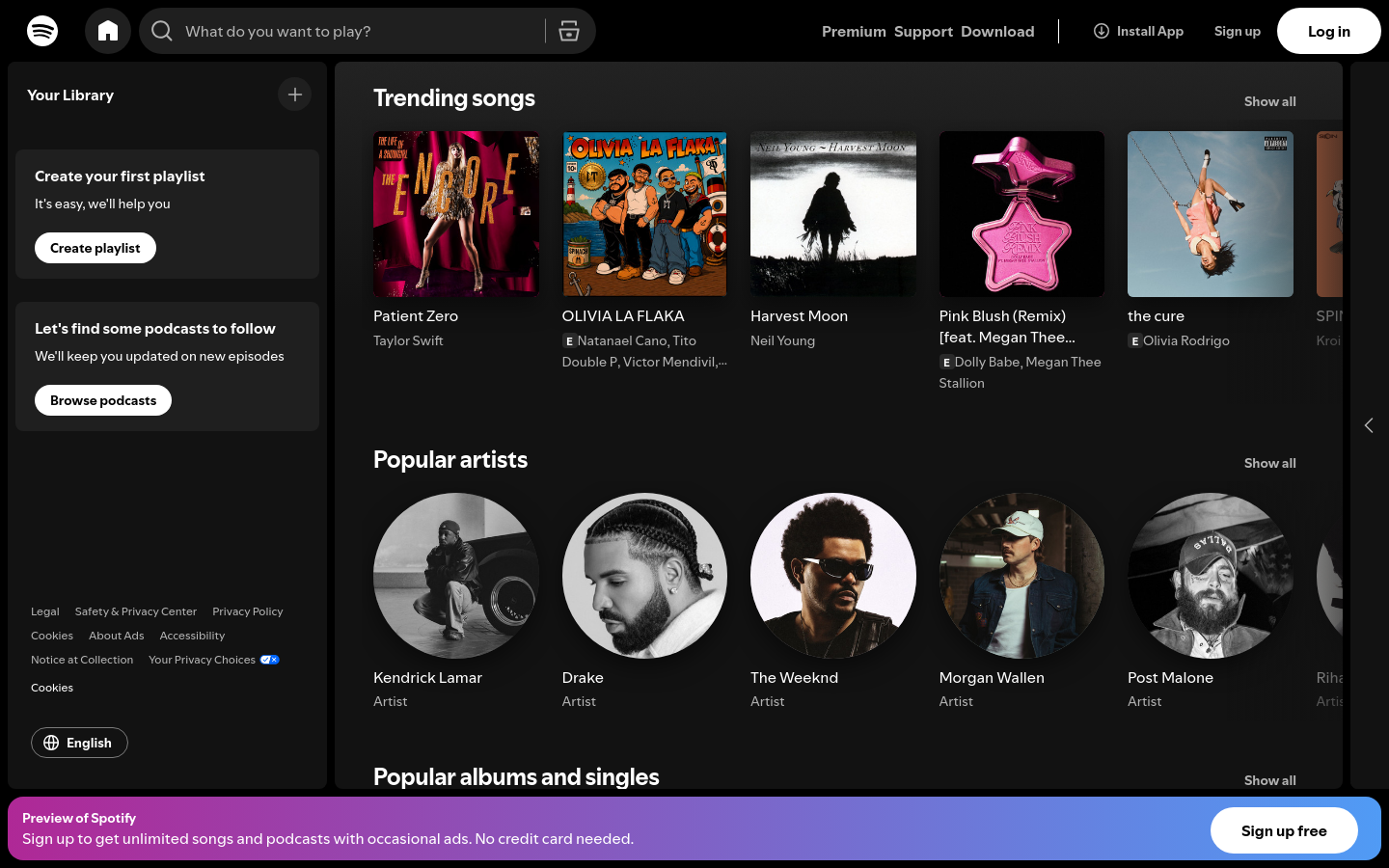Click the Neil Young artist link
1389x868 pixels.
pos(782,340)
